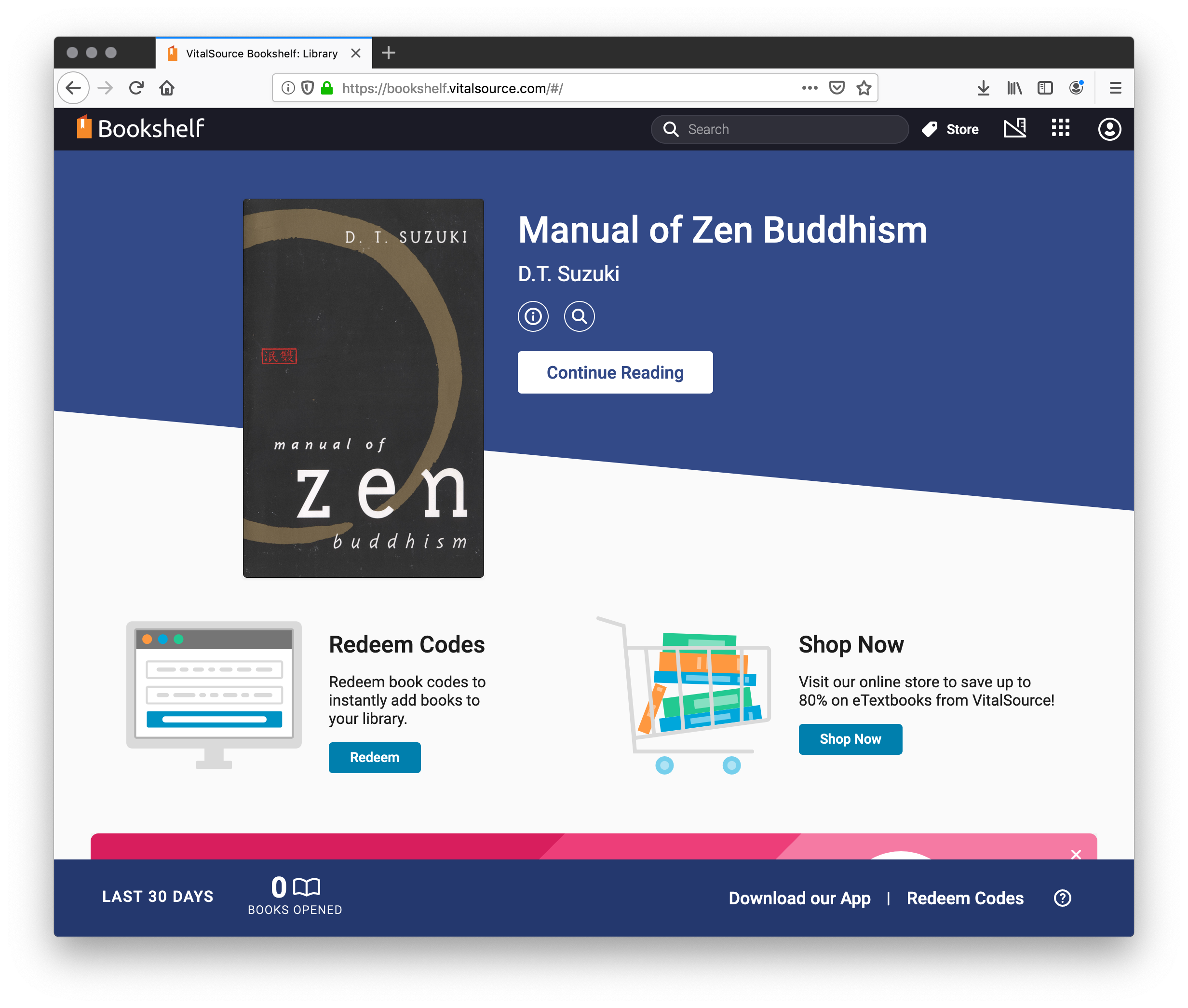Close the bottom pink banner

(x=1075, y=853)
